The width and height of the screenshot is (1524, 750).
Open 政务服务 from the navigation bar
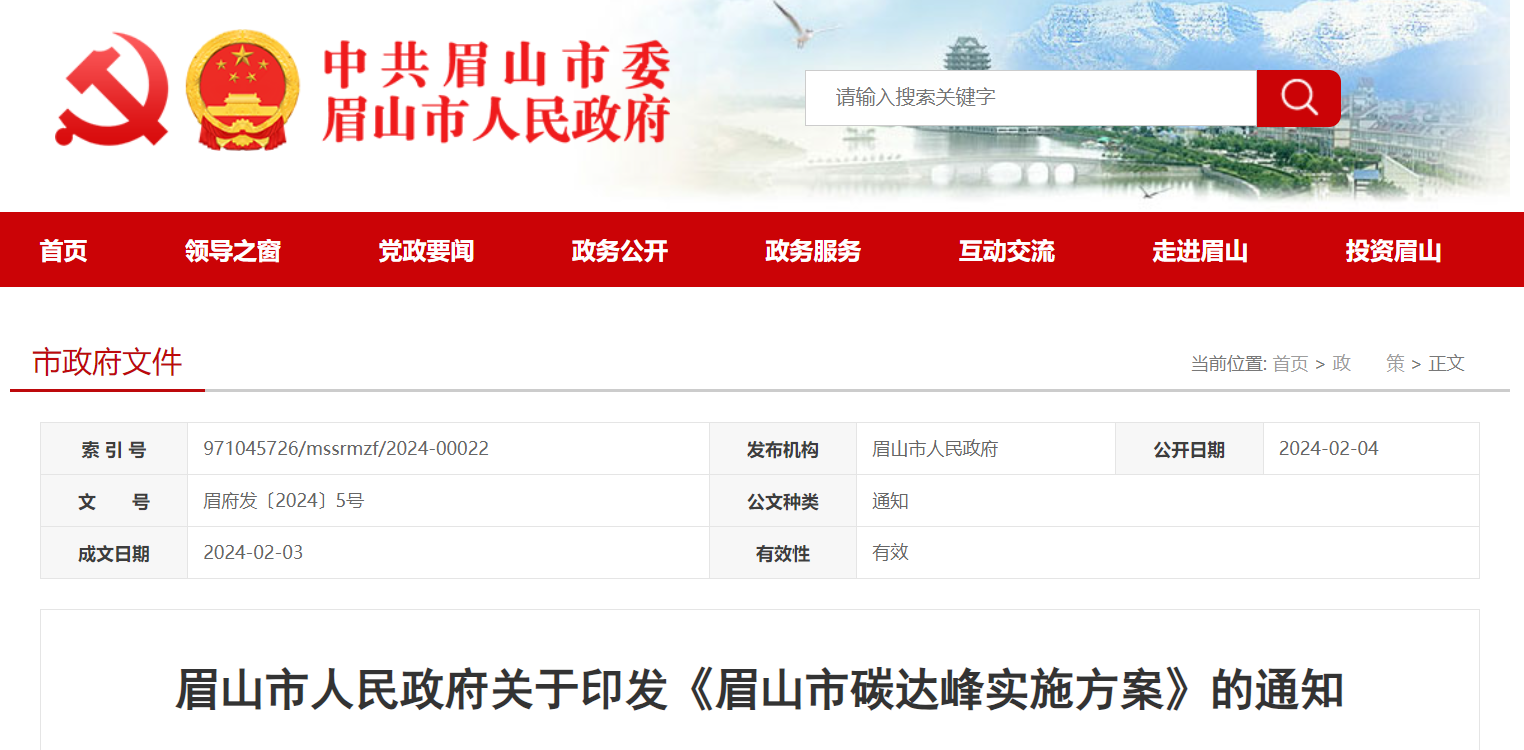(x=813, y=251)
